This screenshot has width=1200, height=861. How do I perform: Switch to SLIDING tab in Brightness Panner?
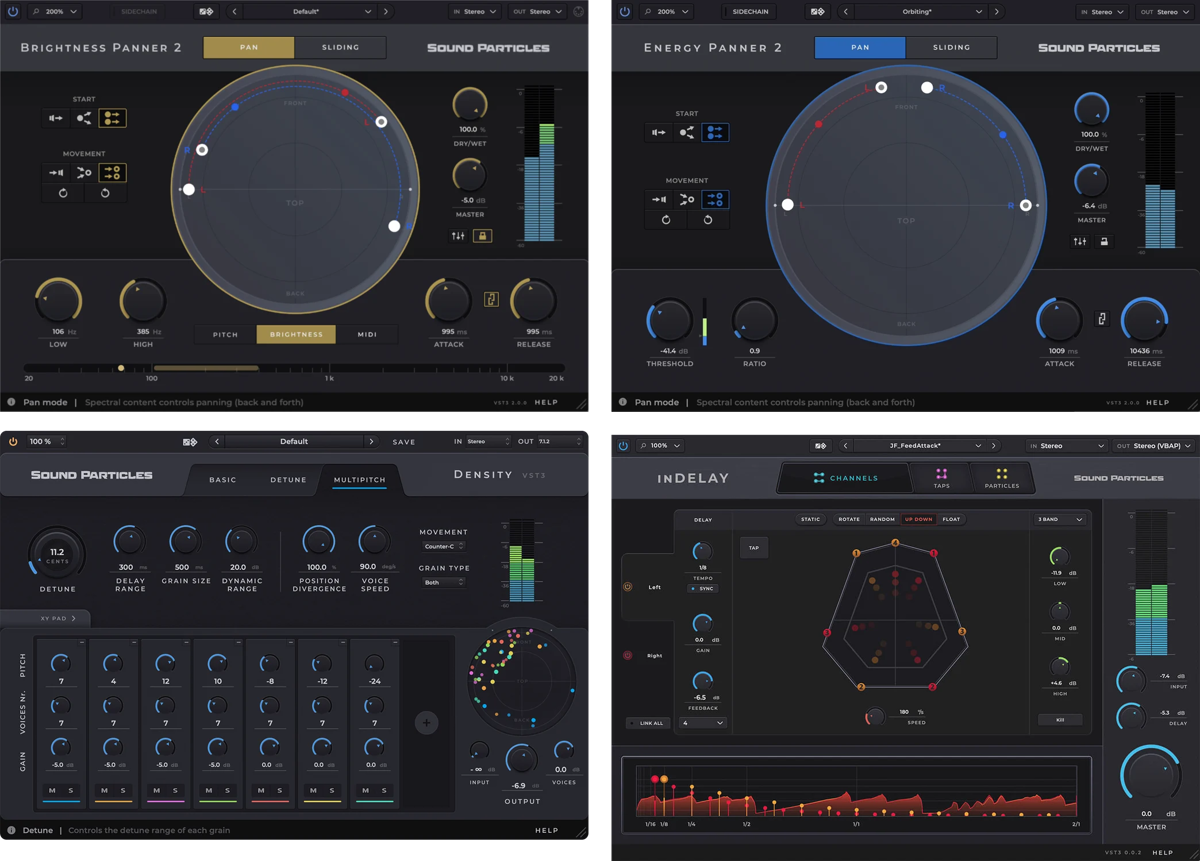pyautogui.click(x=341, y=47)
